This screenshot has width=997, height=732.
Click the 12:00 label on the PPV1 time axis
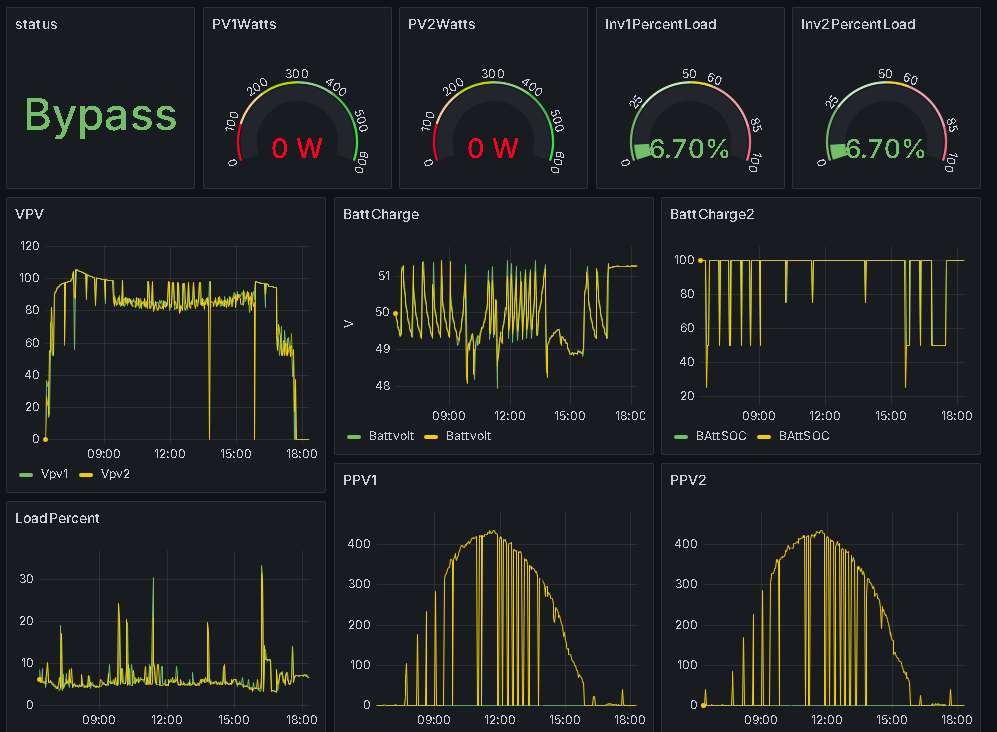point(500,720)
